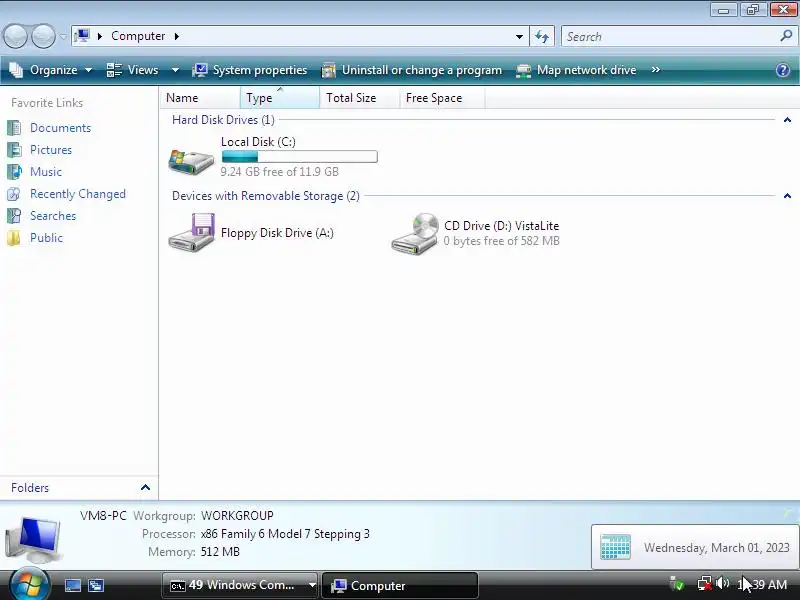This screenshot has height=600, width=800.
Task: Click the taskbar clock
Action: pos(762,585)
